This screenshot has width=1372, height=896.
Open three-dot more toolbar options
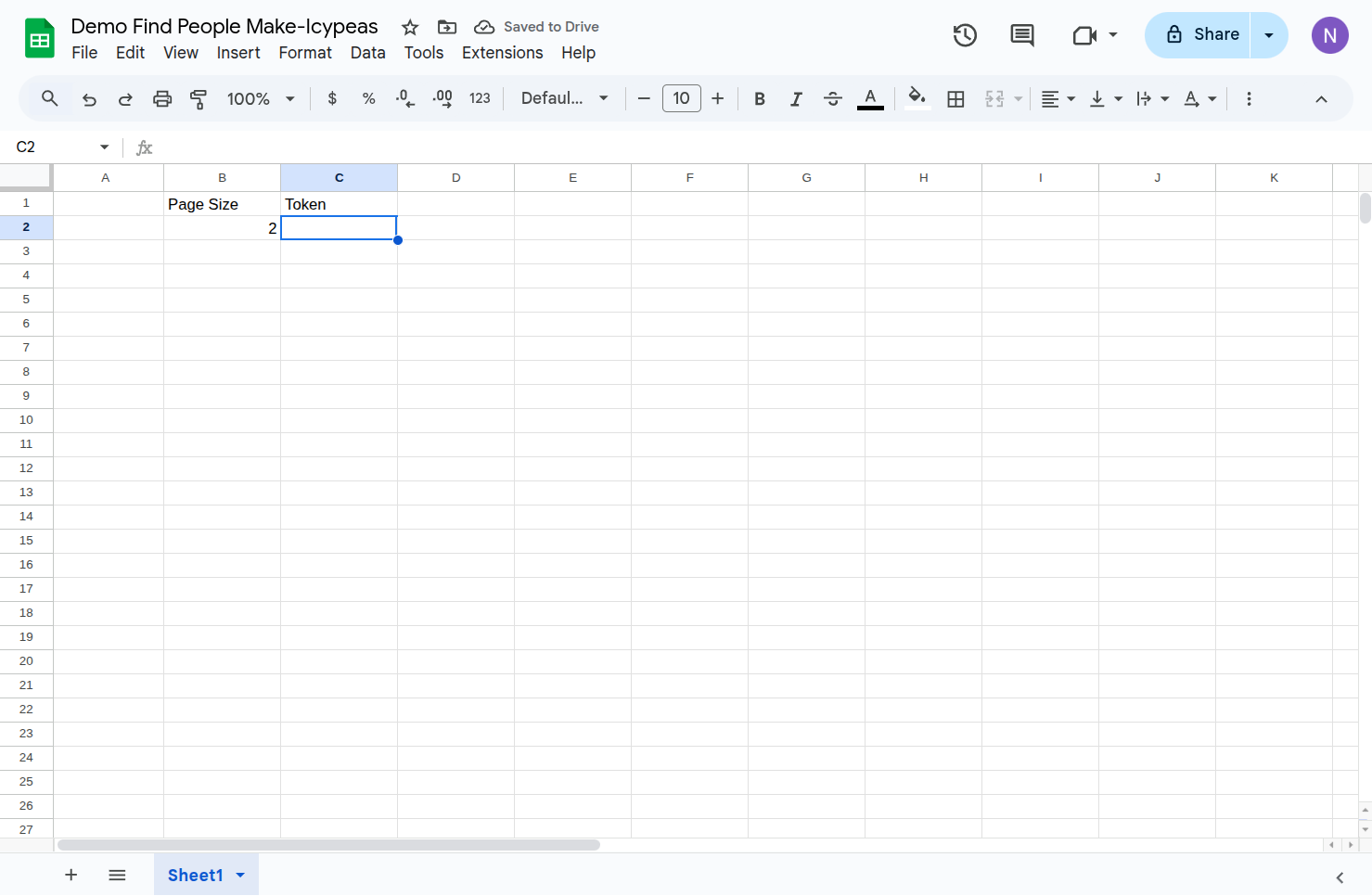[1249, 98]
